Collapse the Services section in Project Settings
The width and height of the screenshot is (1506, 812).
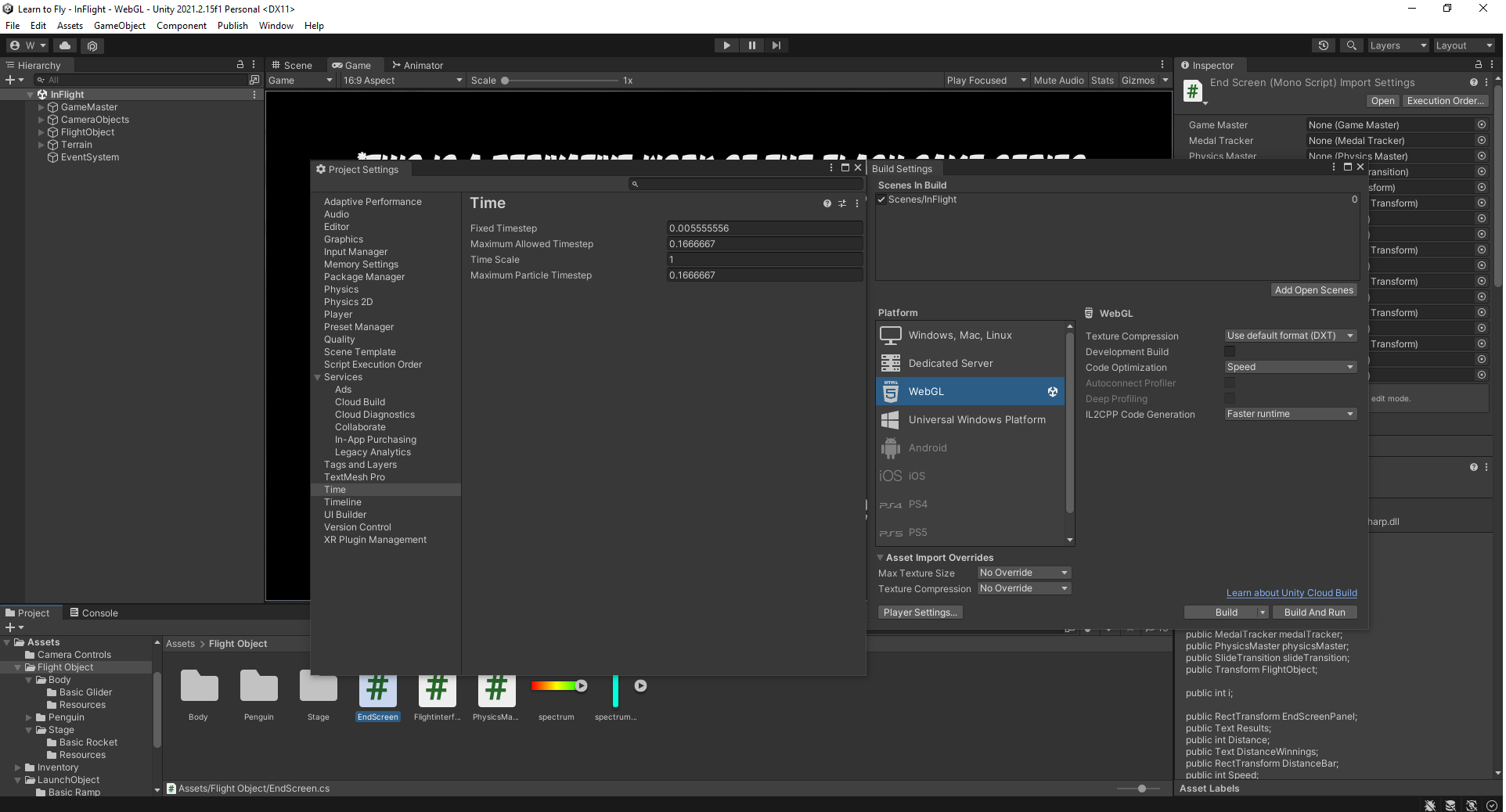pos(318,377)
